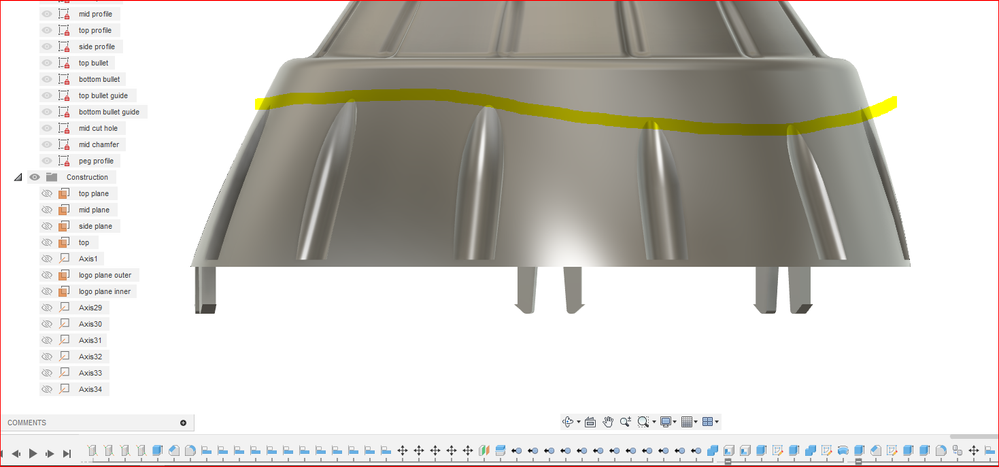The image size is (999, 467).
Task: Click the Orbit tool icon
Action: point(568,422)
